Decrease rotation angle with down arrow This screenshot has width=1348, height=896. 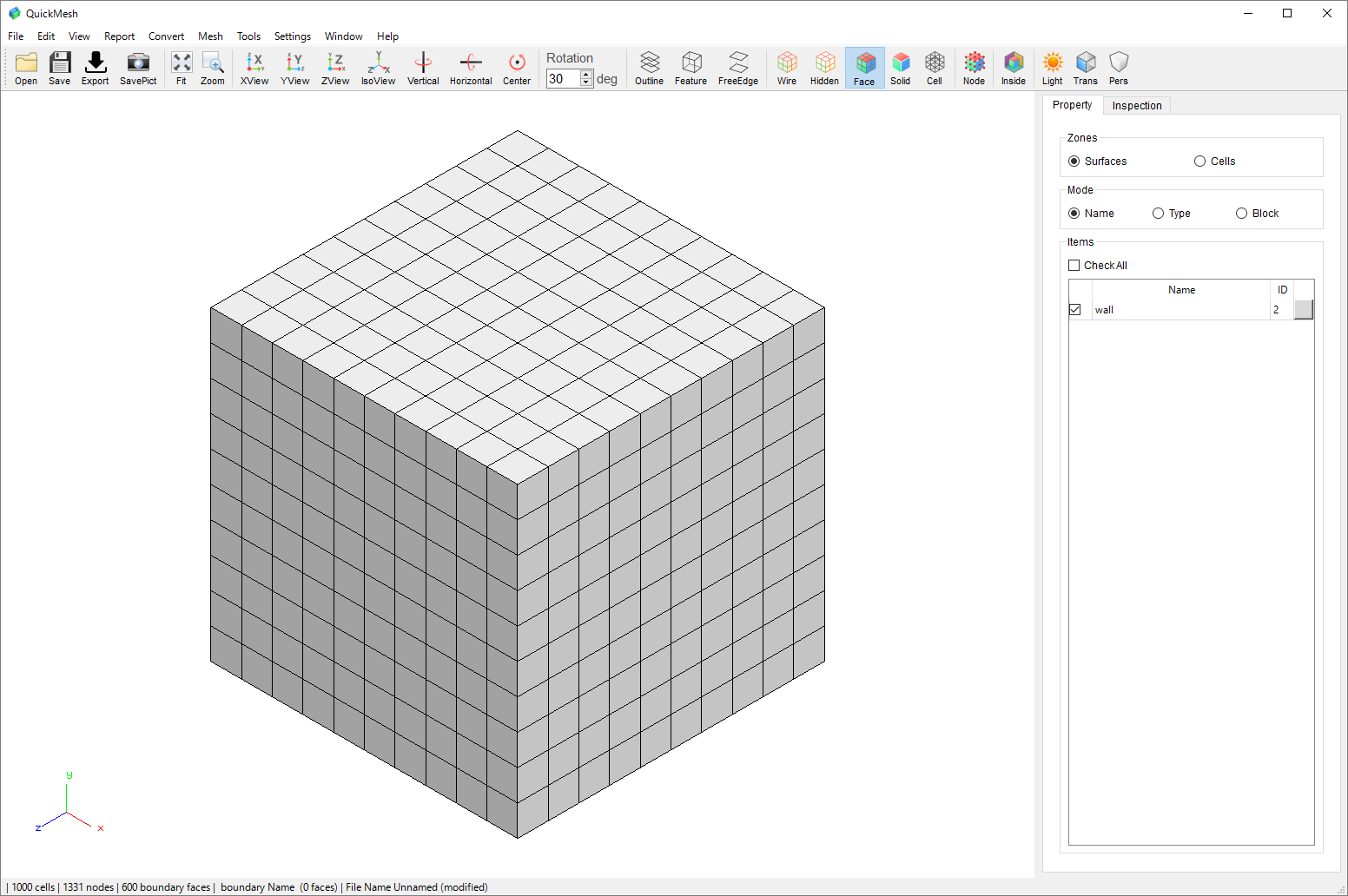pos(586,83)
